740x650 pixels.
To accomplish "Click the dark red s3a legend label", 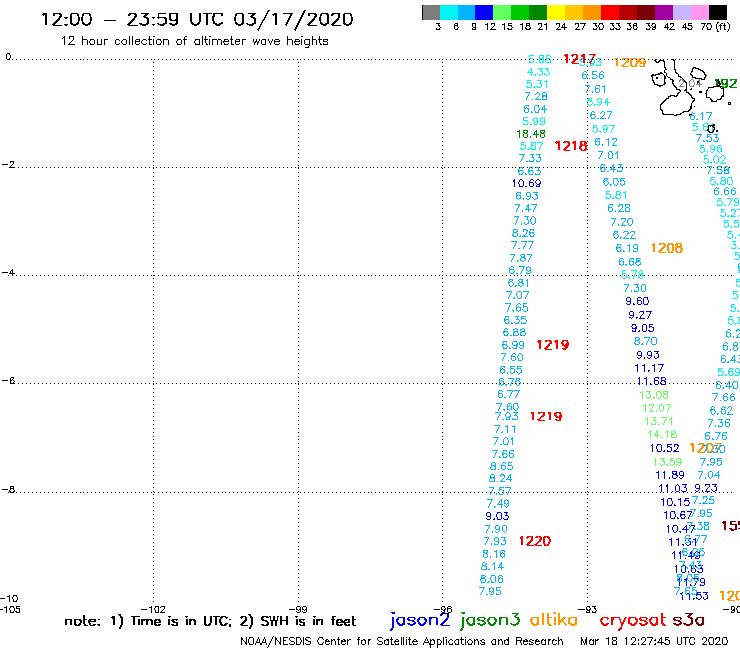I will (689, 620).
